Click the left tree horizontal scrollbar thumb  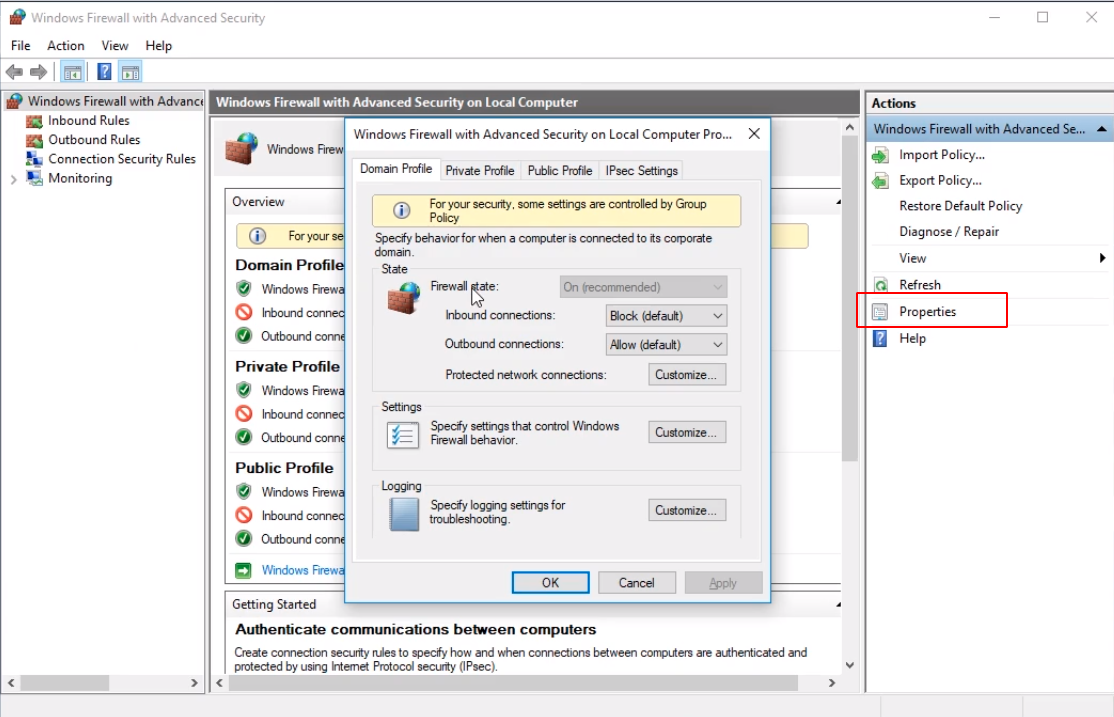tap(65, 683)
